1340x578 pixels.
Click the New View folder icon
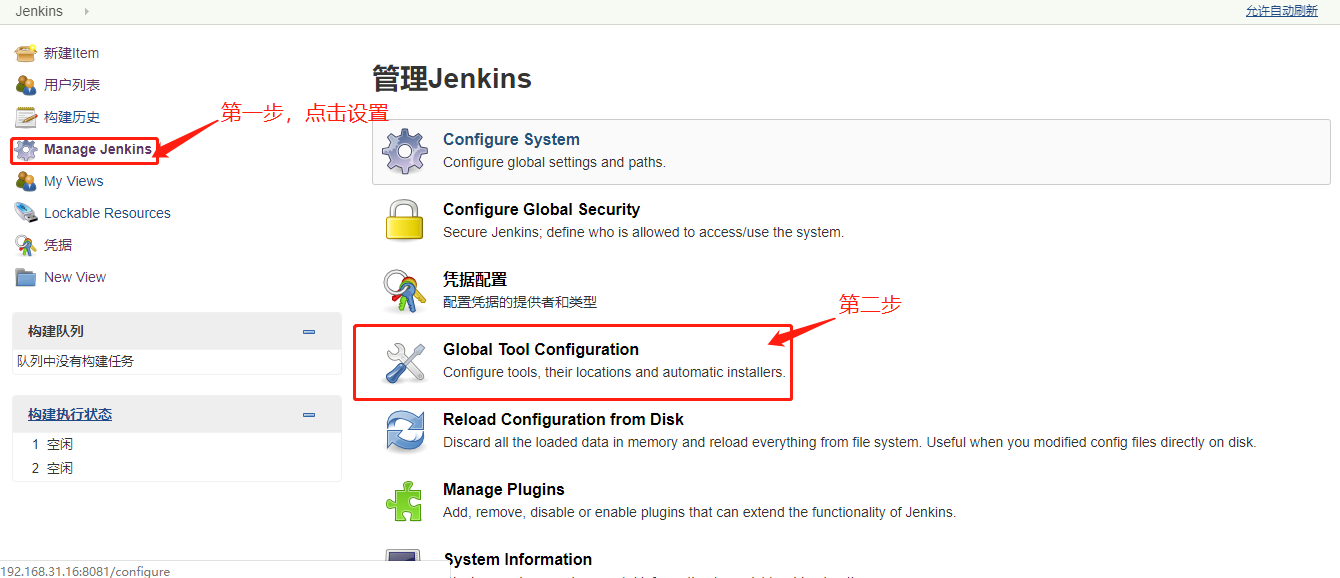tap(26, 277)
